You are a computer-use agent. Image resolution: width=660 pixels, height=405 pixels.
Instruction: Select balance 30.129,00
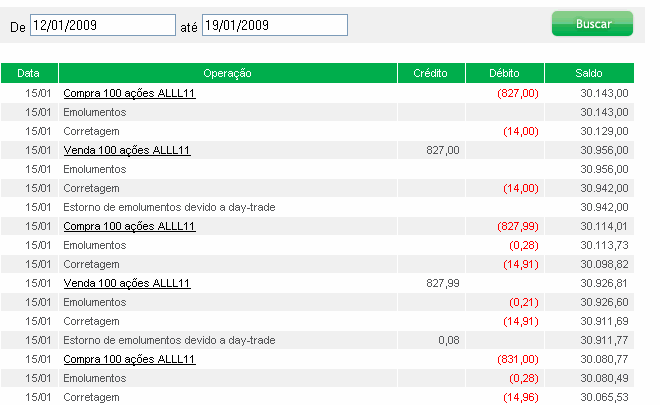pyautogui.click(x=604, y=131)
